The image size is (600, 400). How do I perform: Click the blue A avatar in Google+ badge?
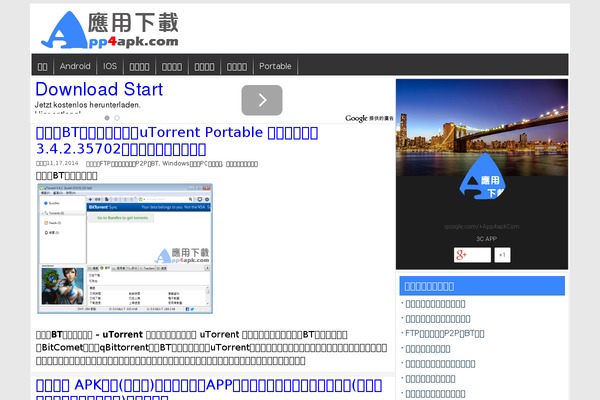click(482, 177)
